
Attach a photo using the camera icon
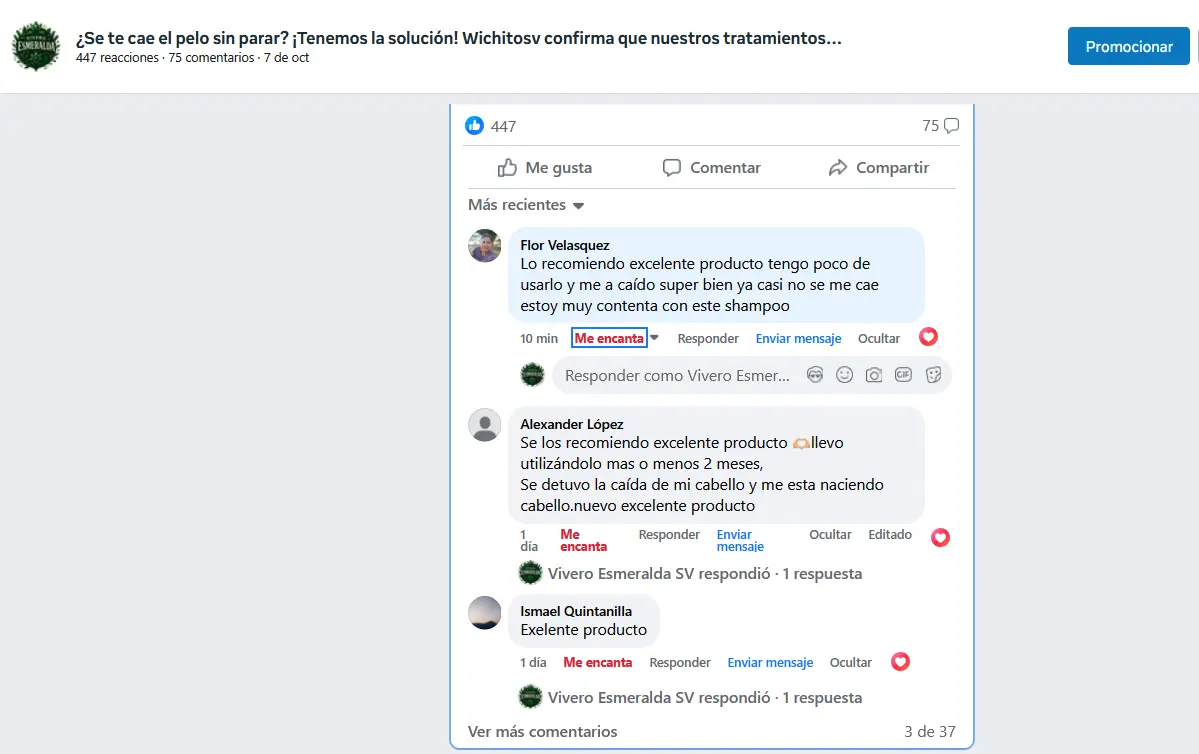[x=874, y=375]
